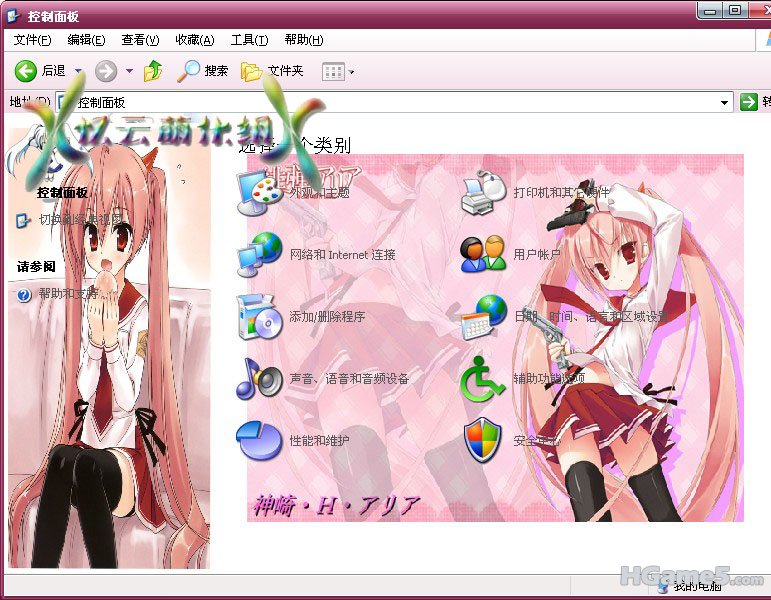This screenshot has height=600, width=771.
Task: Click the Security Center shield icon
Action: point(483,441)
